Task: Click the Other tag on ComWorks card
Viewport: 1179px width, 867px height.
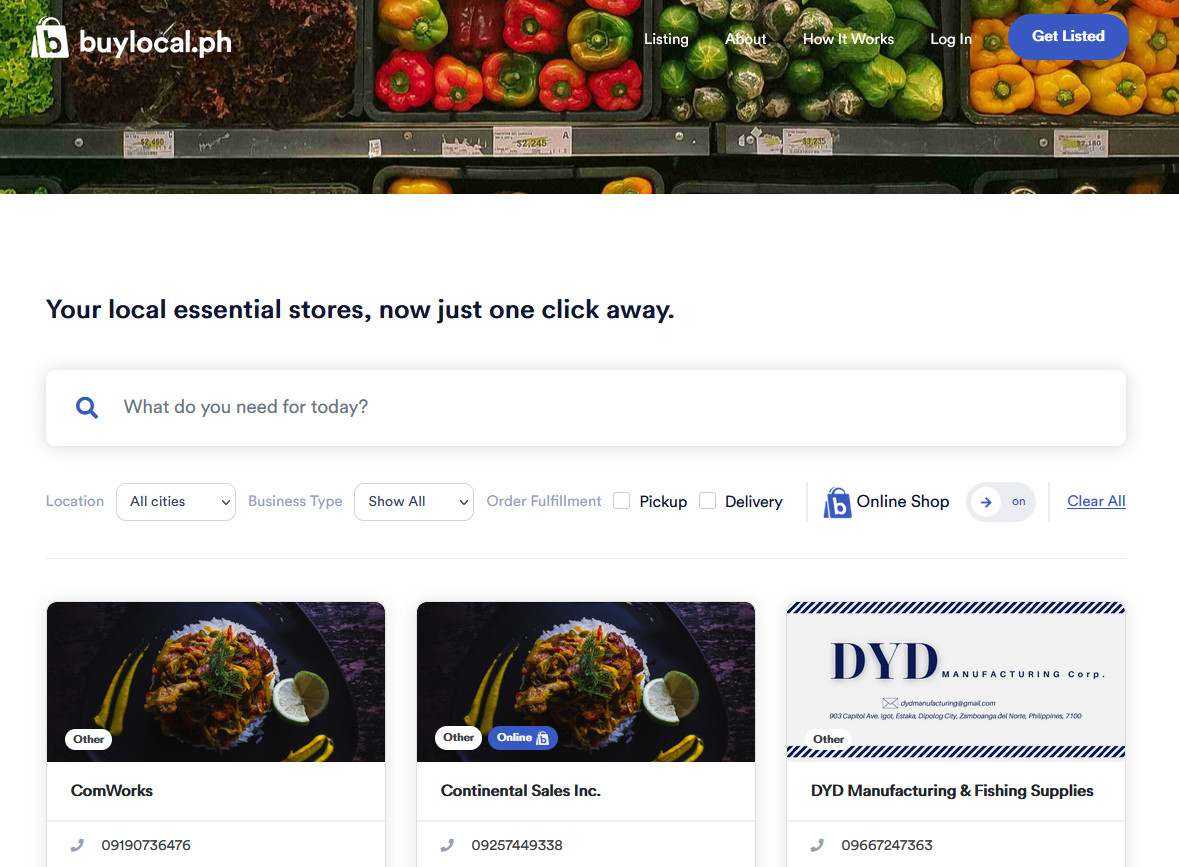Action: point(89,739)
